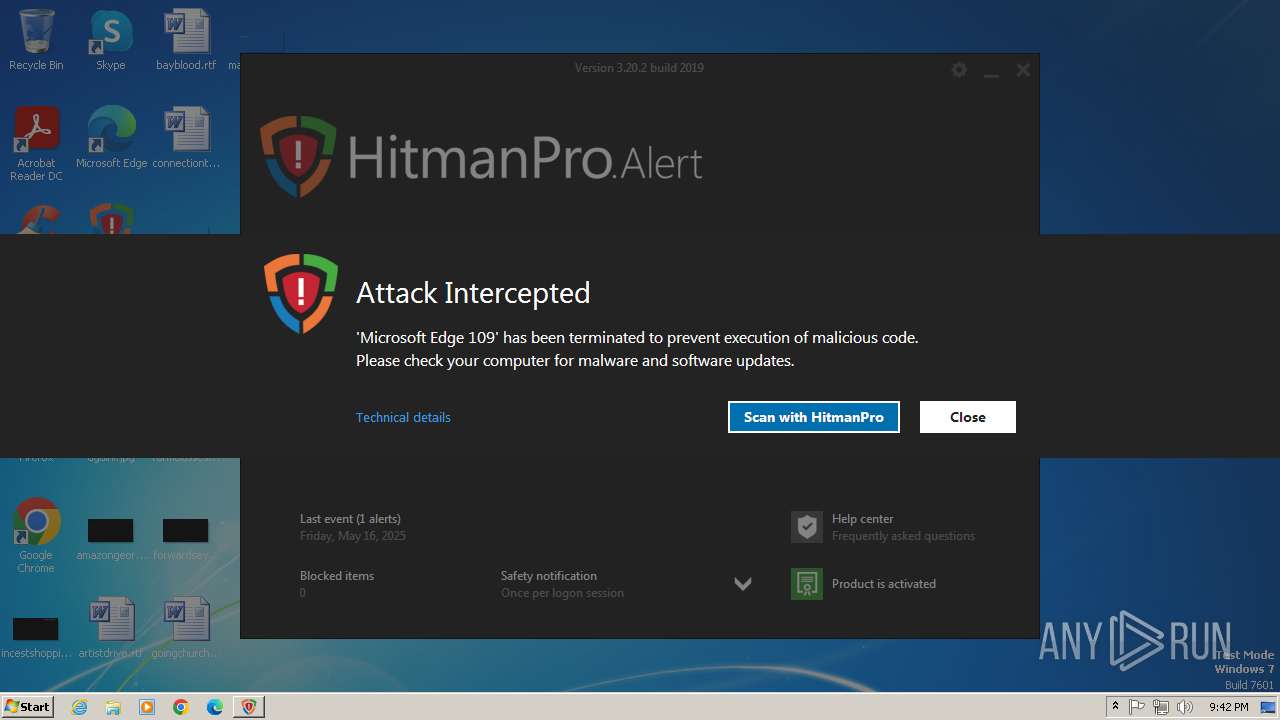1280x720 pixels.
Task: Click the HitmanPro.Alert shield logo
Action: coord(298,156)
